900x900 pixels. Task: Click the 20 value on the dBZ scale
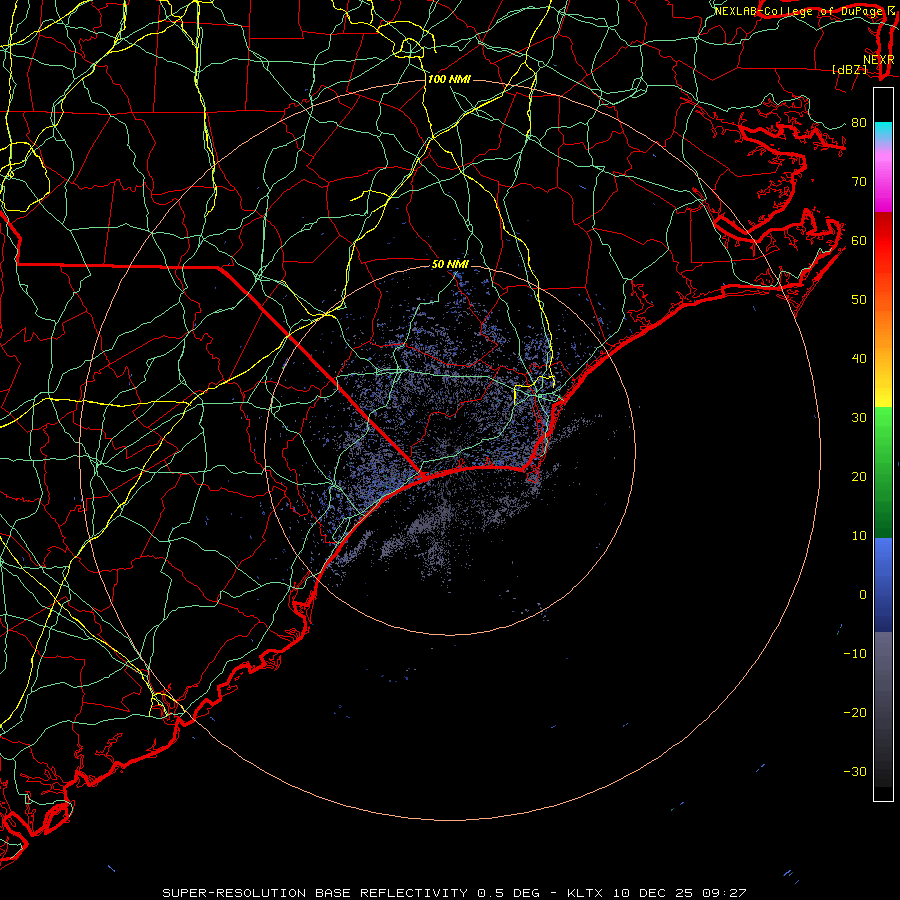[859, 477]
